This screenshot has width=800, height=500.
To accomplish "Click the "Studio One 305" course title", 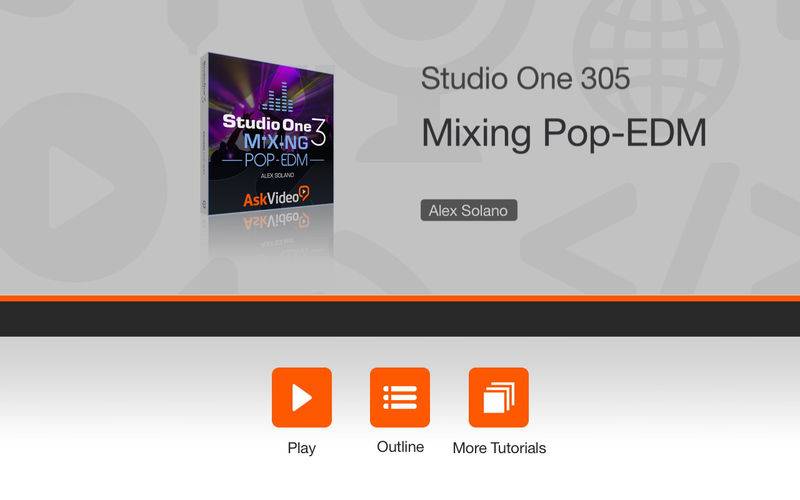I will 525,79.
